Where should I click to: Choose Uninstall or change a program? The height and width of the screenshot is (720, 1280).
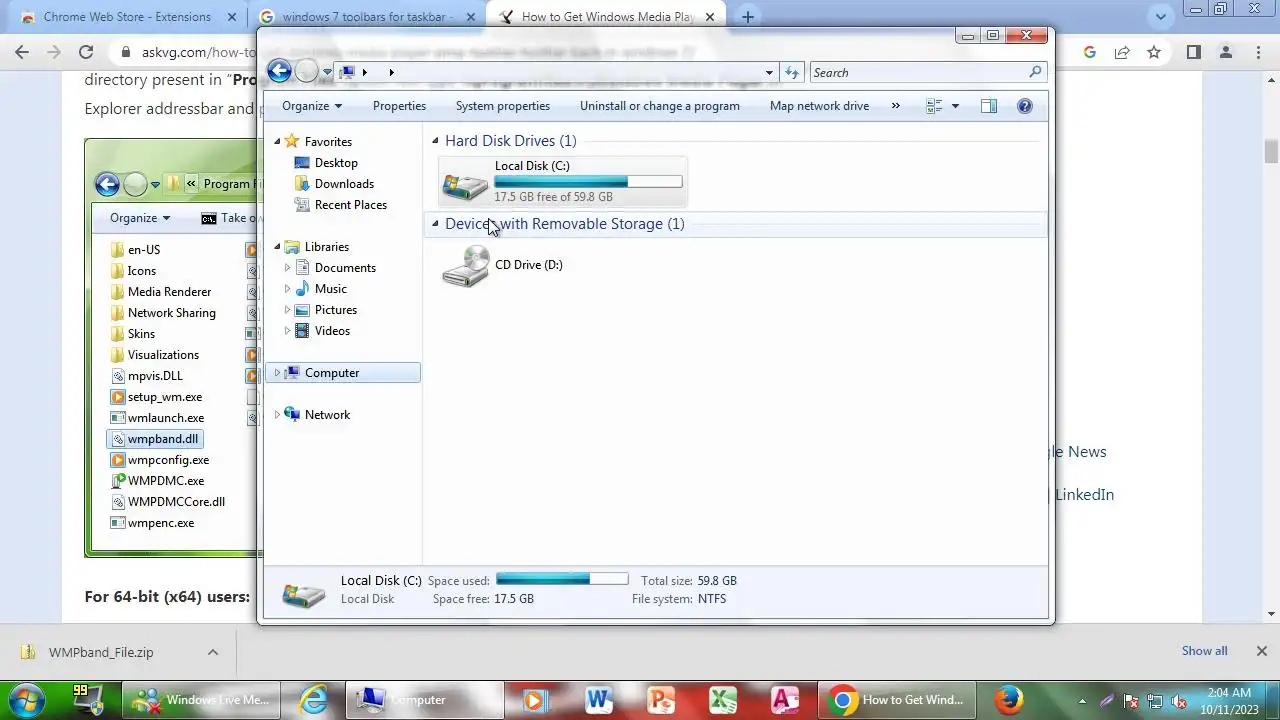coord(660,106)
